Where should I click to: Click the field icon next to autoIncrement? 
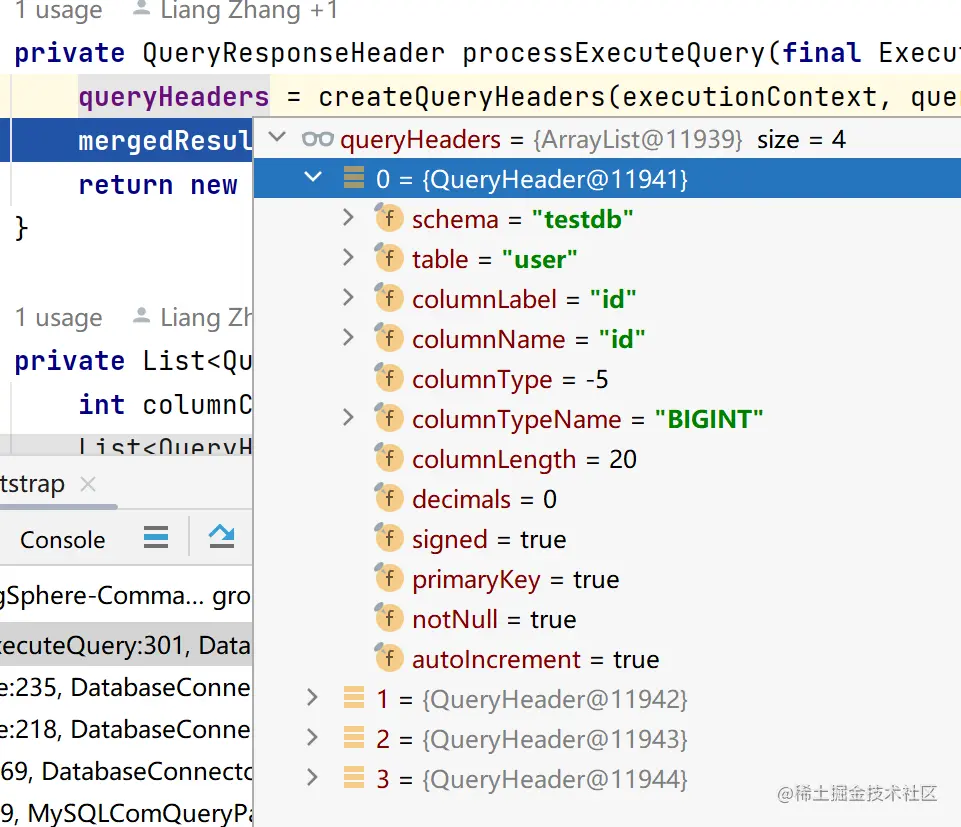(x=389, y=659)
